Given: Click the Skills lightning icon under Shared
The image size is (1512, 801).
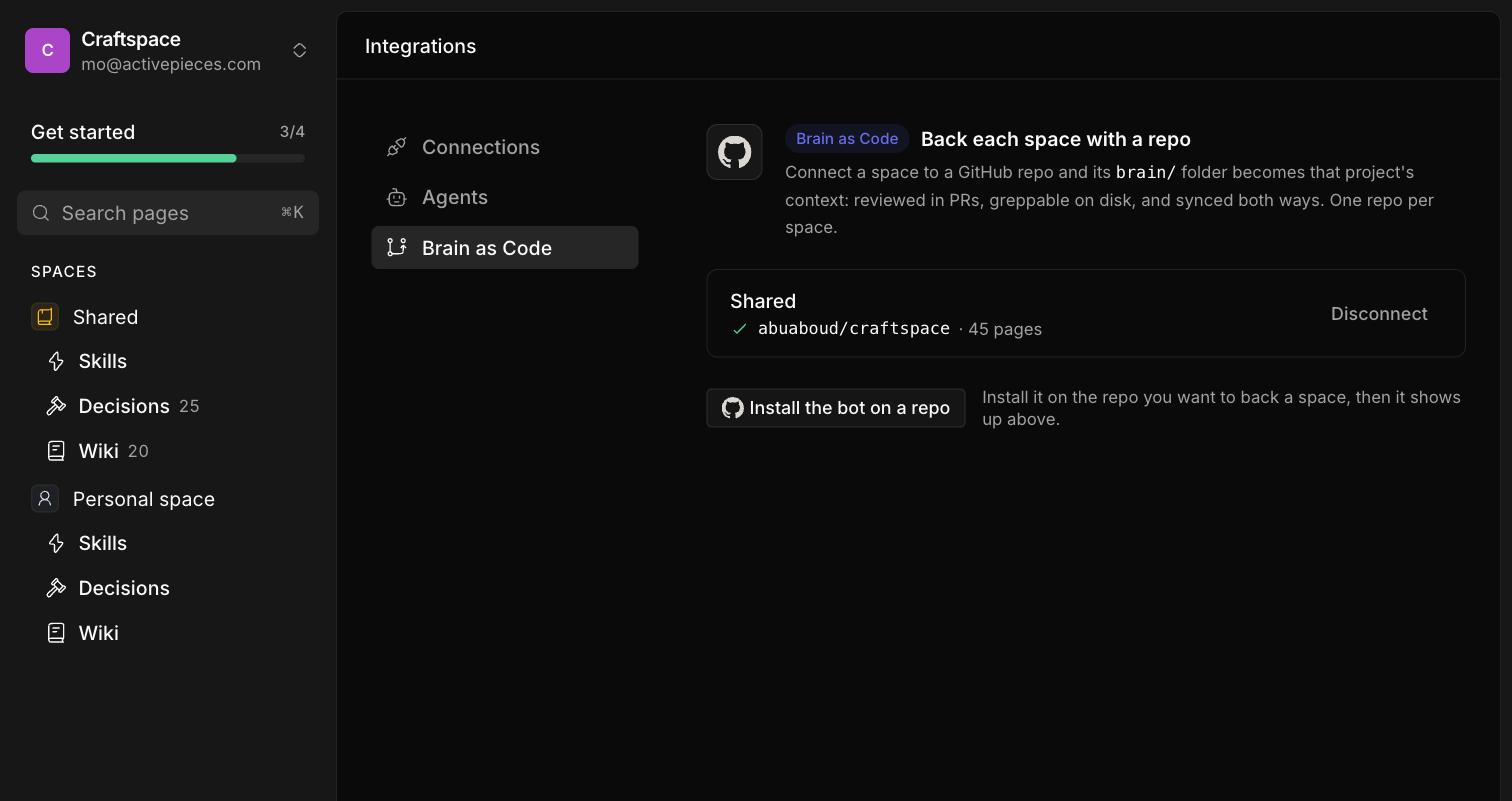Looking at the screenshot, I should (x=57, y=361).
